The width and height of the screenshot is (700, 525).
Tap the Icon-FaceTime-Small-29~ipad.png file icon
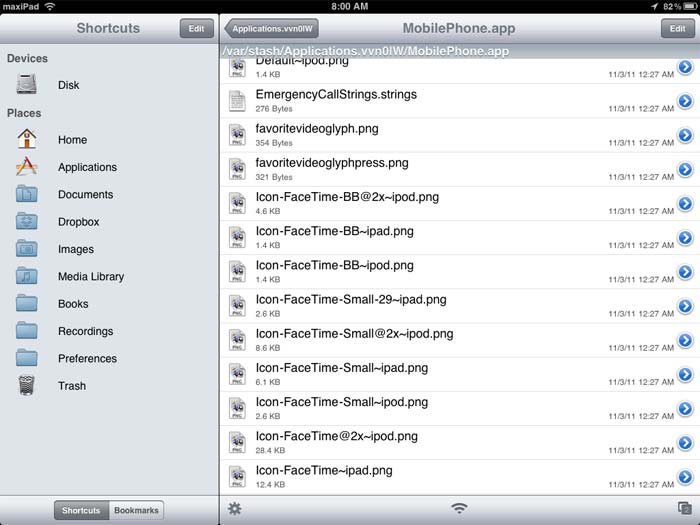[237, 306]
